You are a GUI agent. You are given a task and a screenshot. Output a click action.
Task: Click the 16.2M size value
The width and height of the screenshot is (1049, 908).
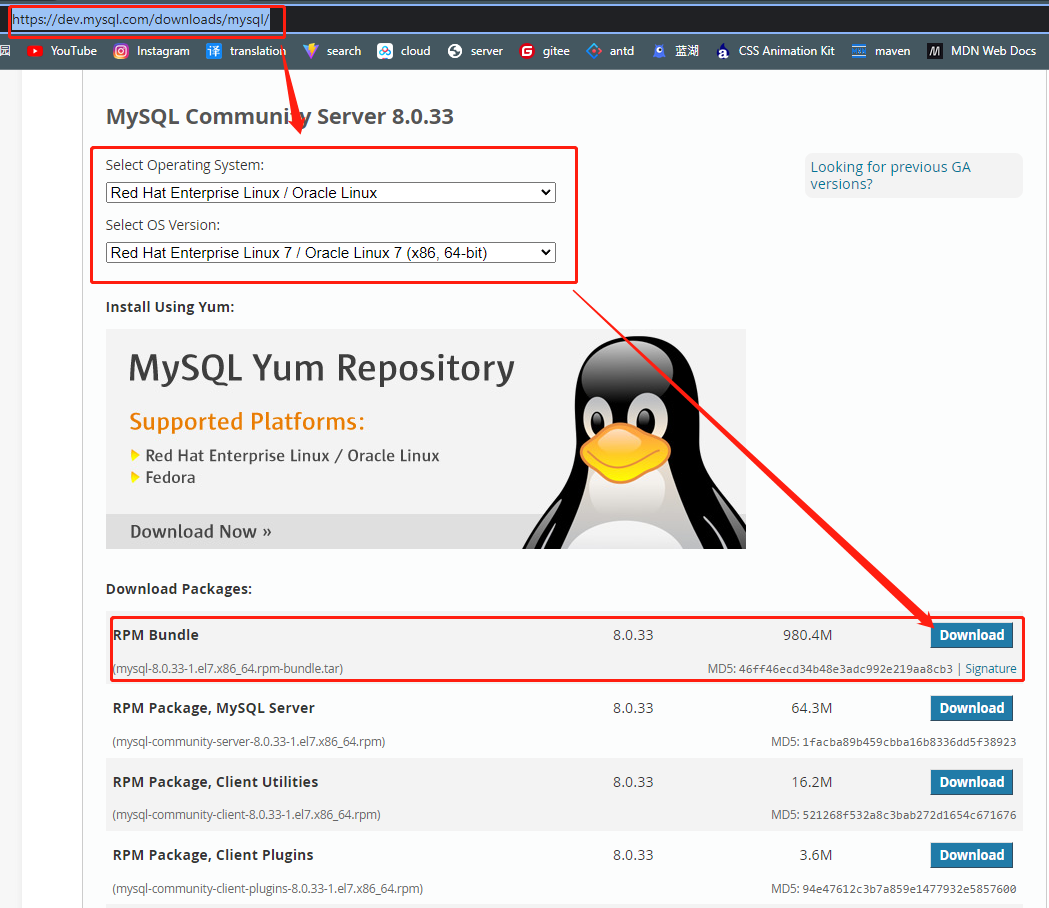coord(812,782)
